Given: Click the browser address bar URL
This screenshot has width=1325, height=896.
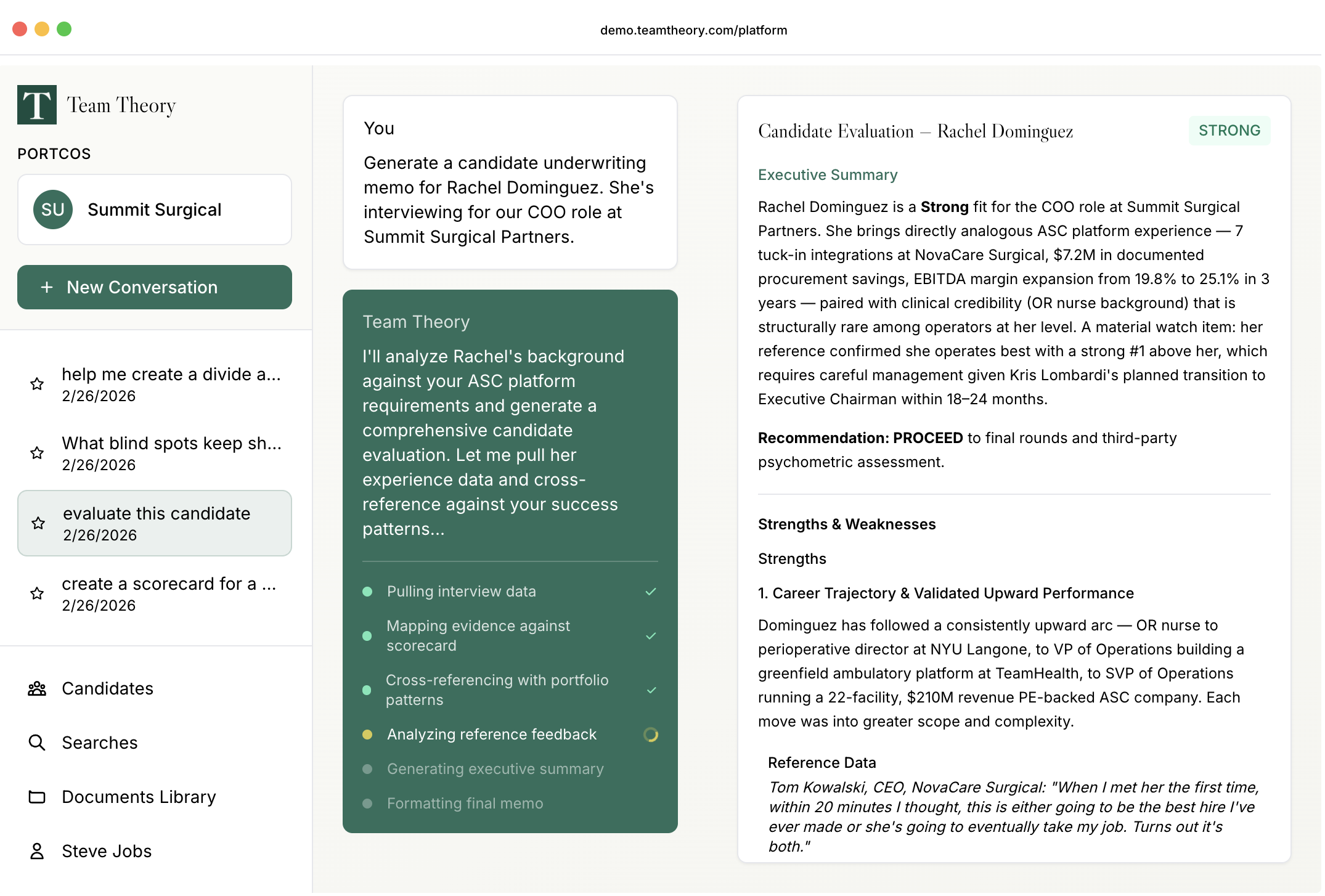Looking at the screenshot, I should click(694, 30).
